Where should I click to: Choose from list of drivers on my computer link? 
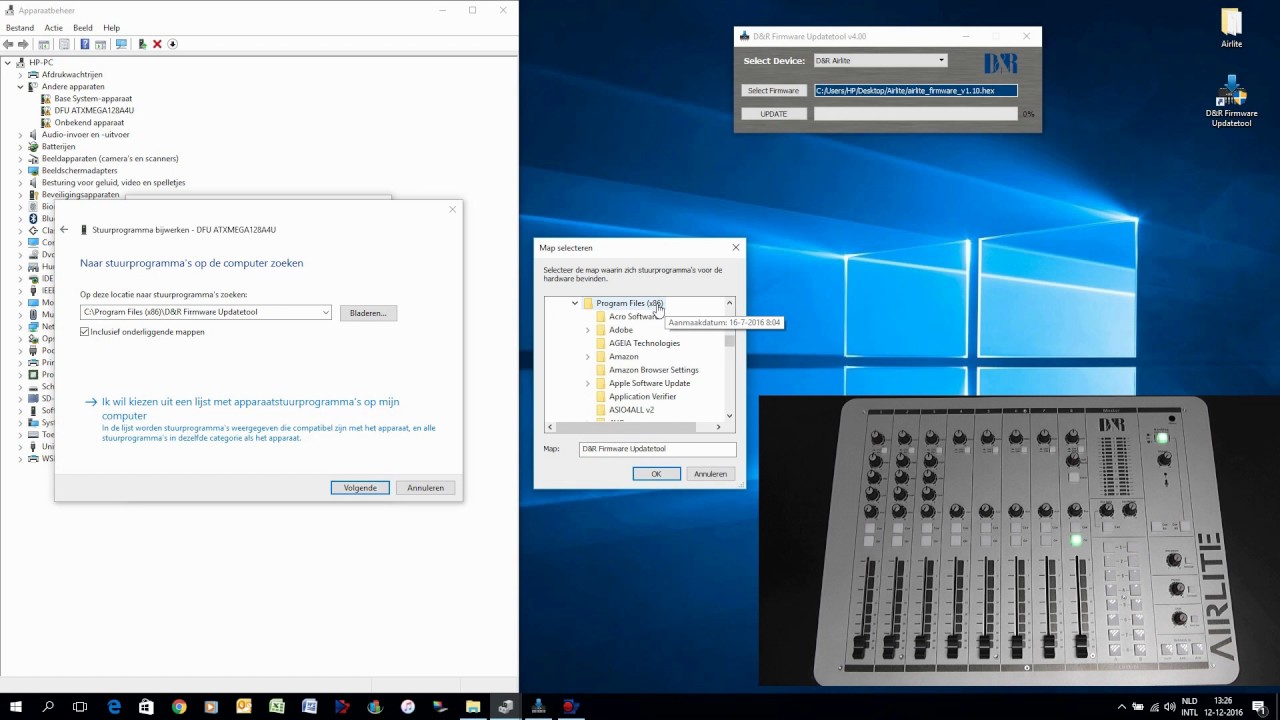[250, 408]
